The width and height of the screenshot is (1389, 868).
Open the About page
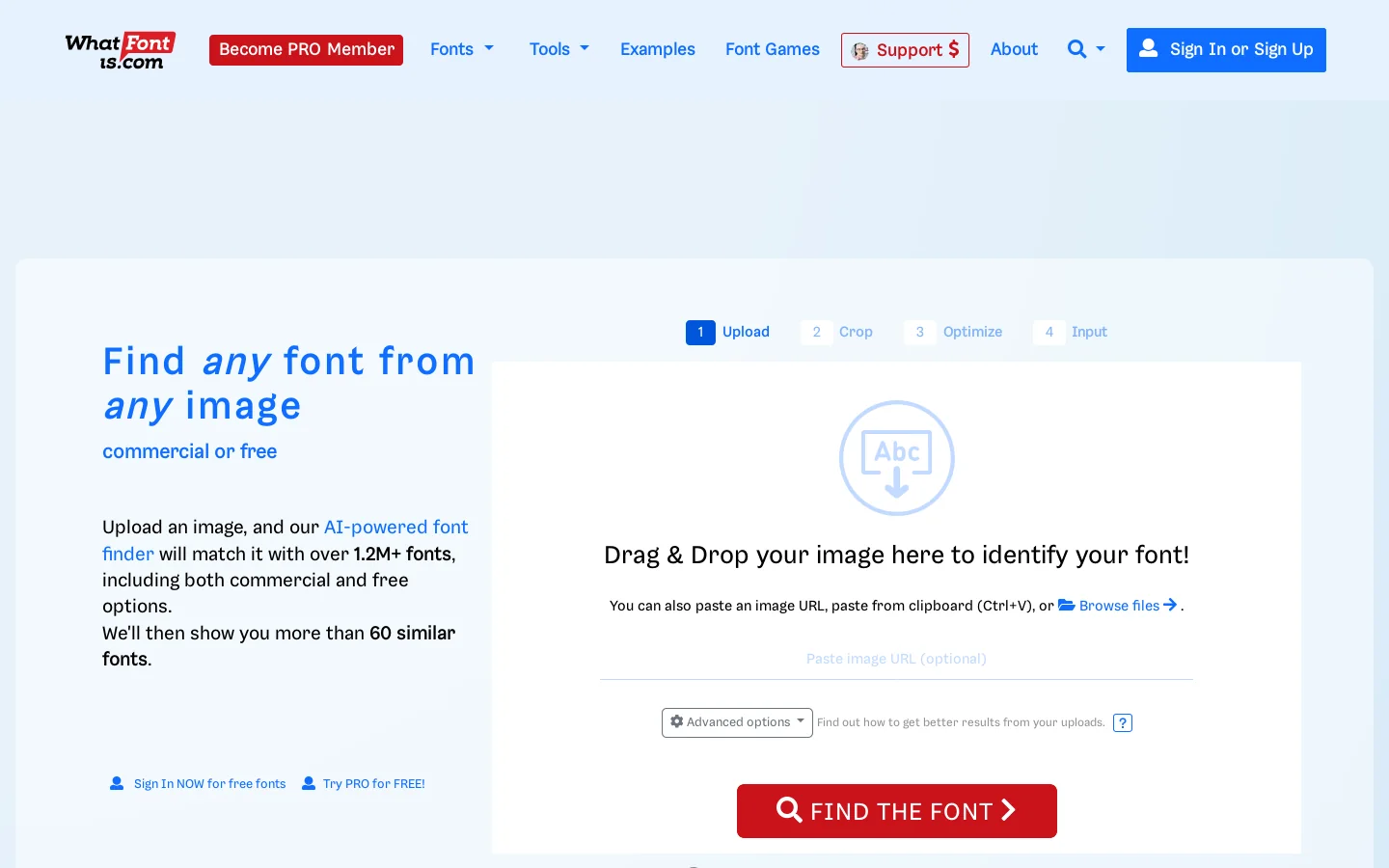(1014, 49)
